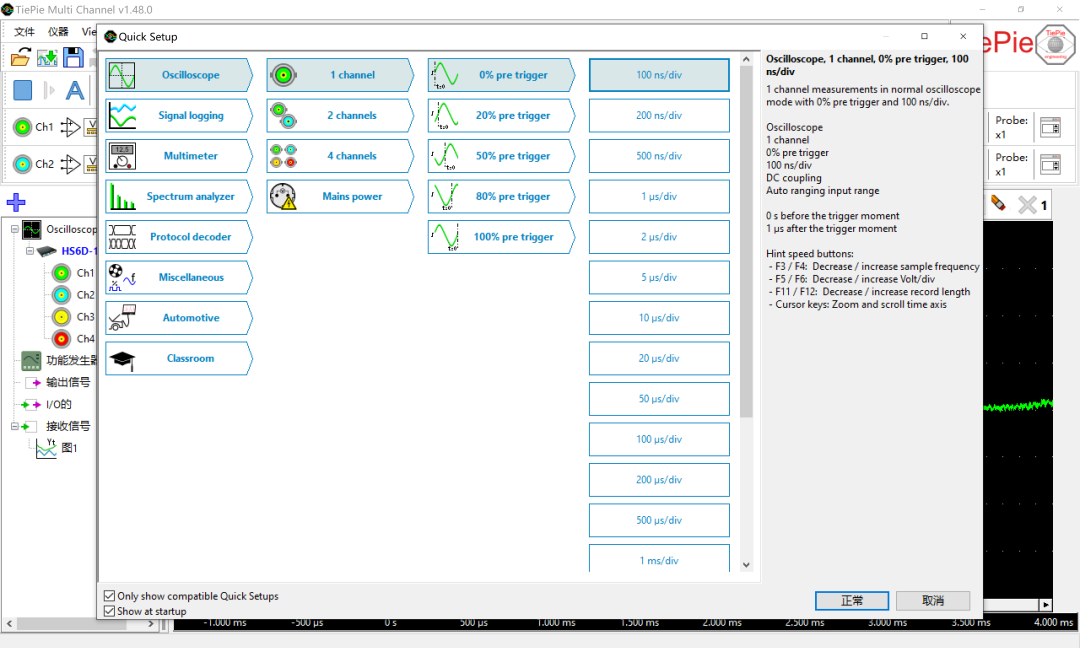
Task: Open Miscellaneous setups
Action: (x=179, y=278)
